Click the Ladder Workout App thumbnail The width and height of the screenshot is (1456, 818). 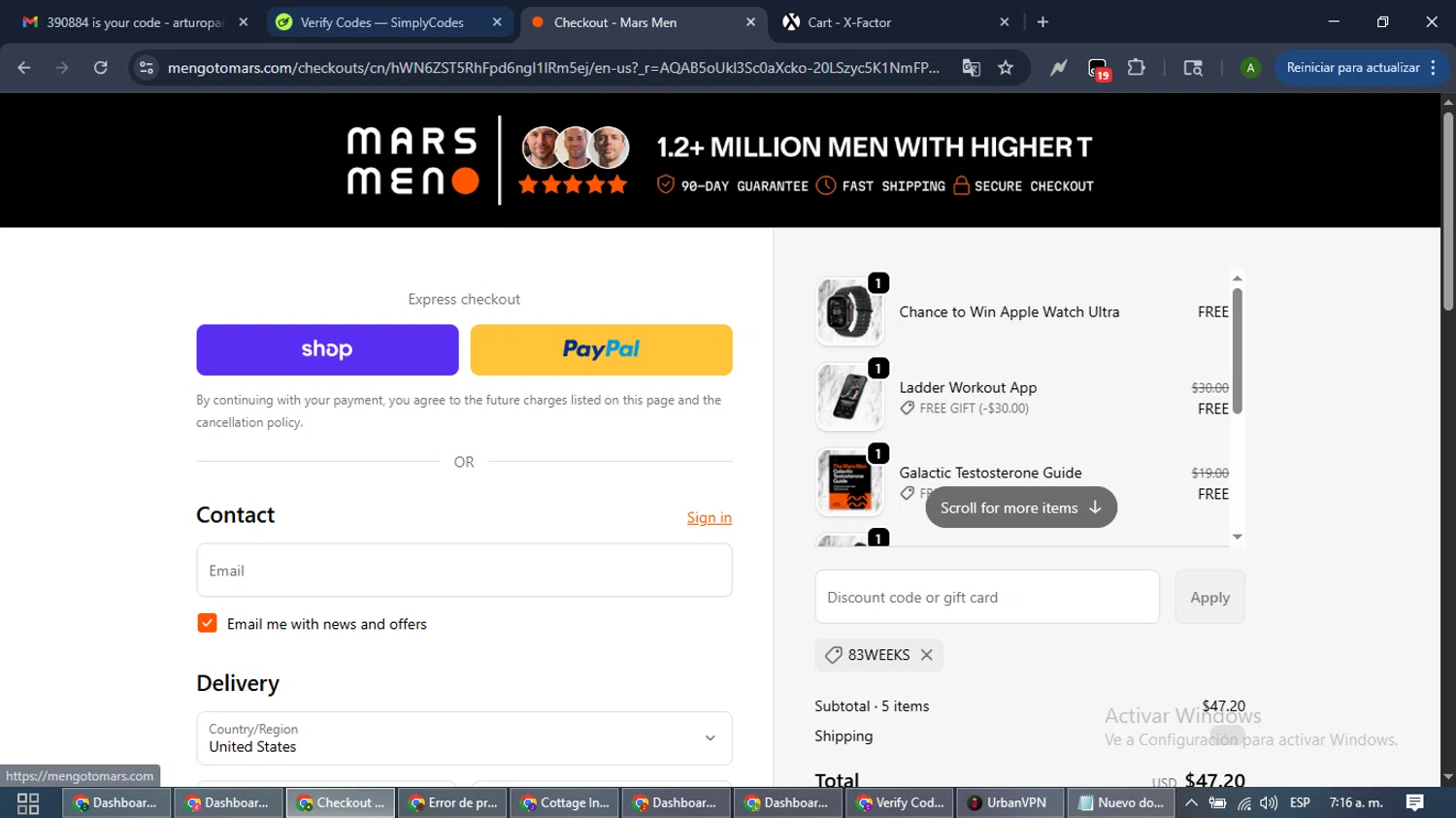(849, 397)
